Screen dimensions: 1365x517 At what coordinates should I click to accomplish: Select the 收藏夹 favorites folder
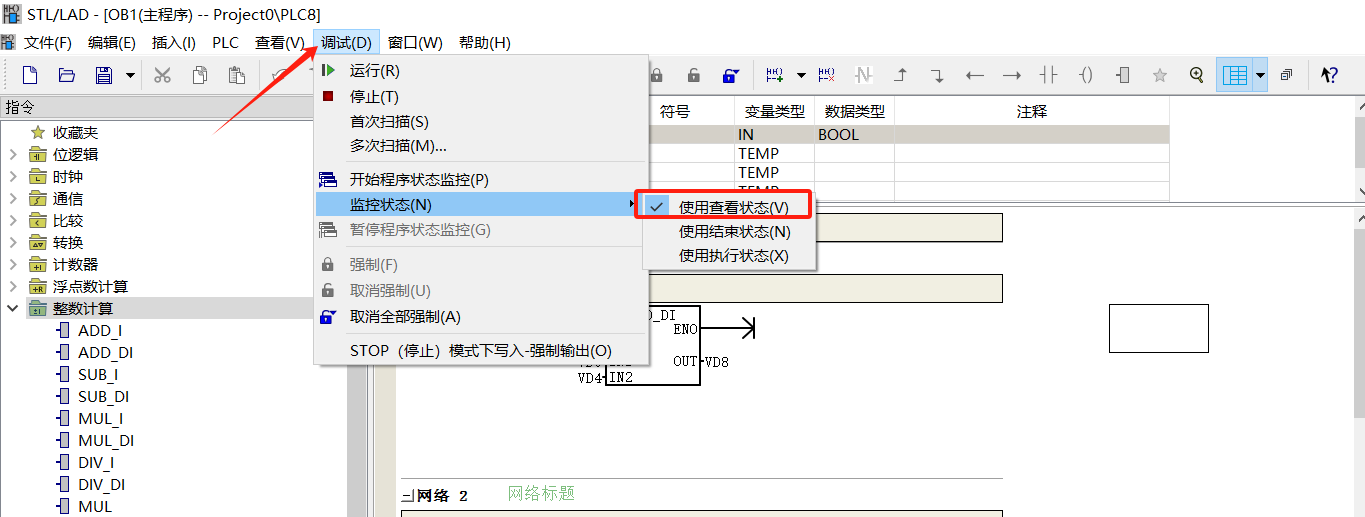[75, 133]
